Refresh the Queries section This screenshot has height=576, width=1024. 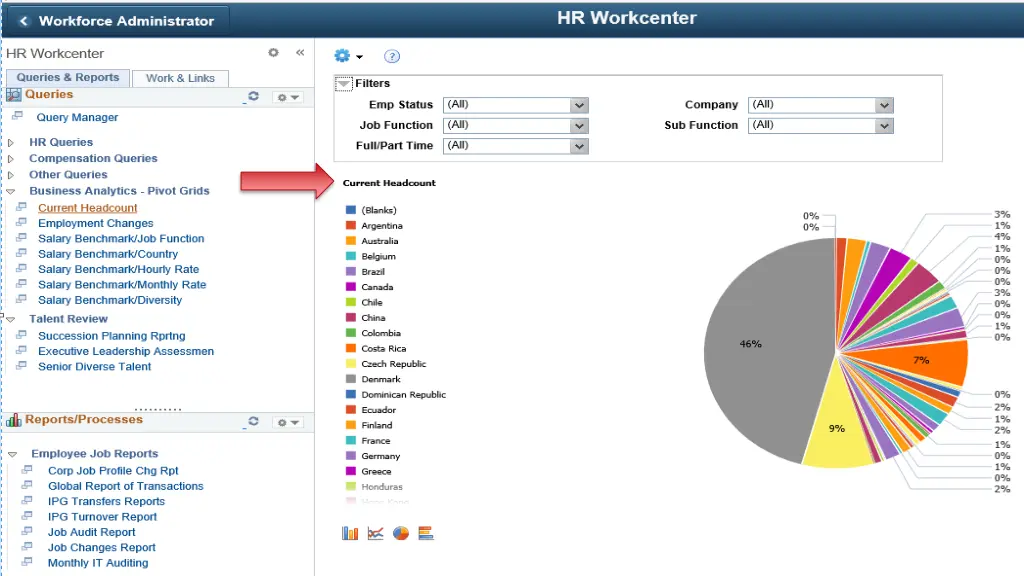tap(253, 96)
